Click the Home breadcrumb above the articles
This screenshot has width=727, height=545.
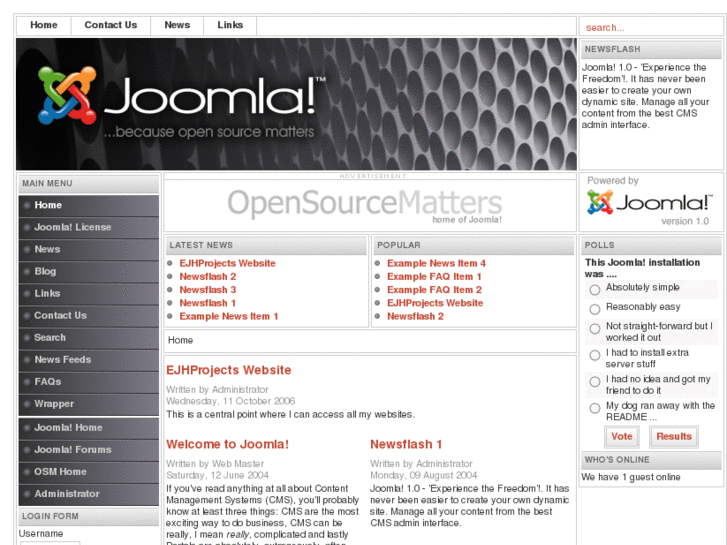180,340
